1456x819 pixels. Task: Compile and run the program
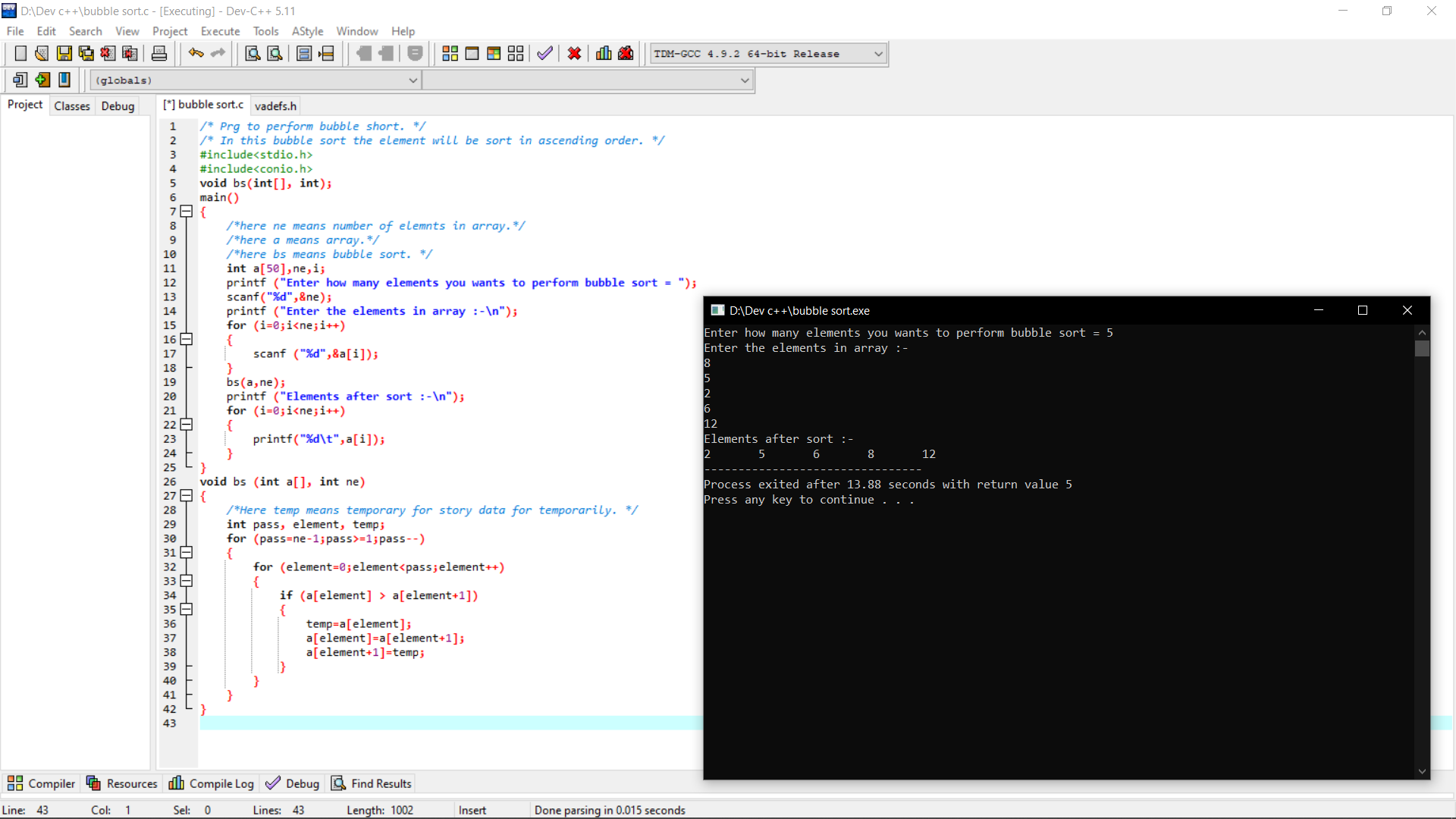click(x=494, y=54)
